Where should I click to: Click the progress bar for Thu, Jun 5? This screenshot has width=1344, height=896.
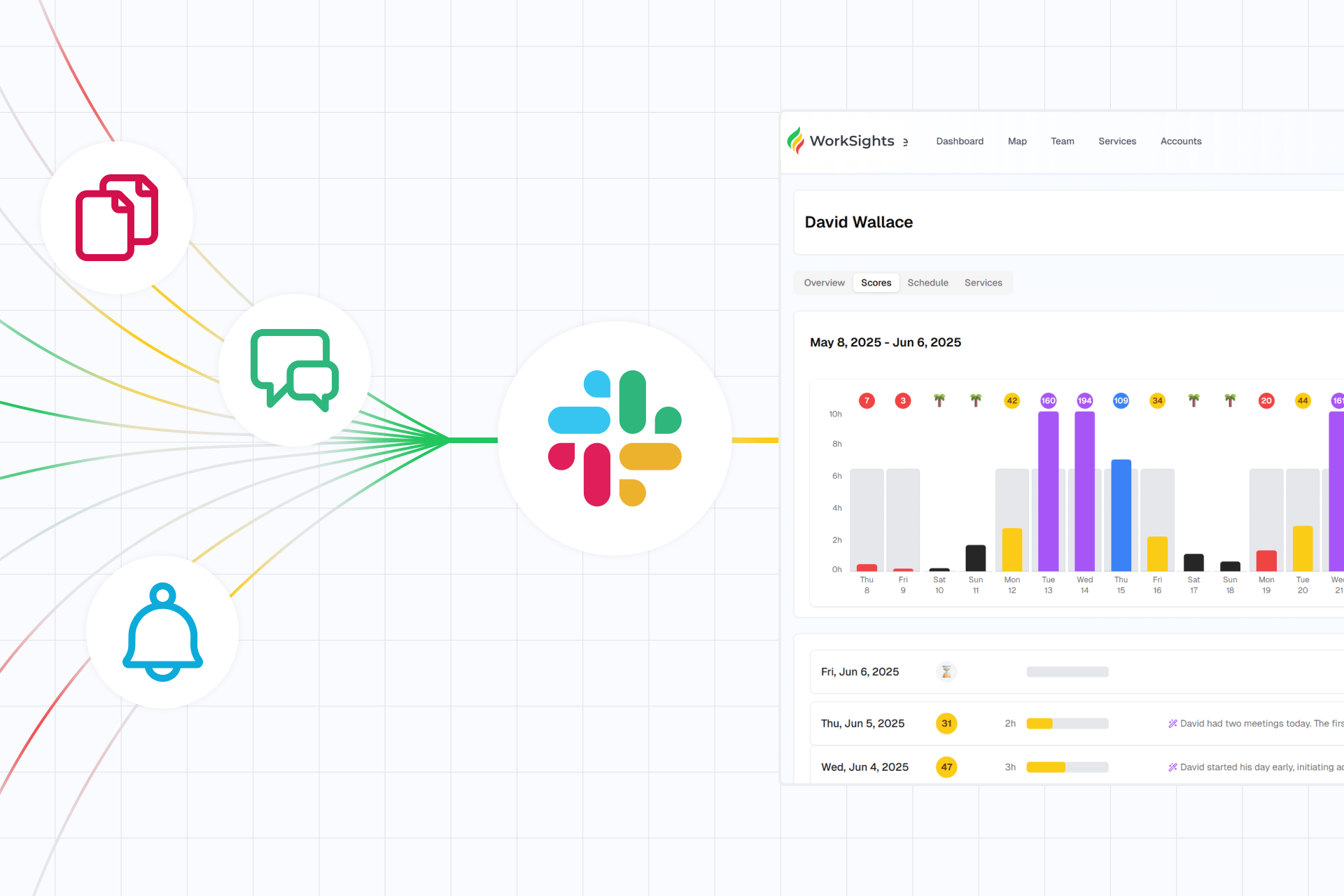[x=1067, y=724]
